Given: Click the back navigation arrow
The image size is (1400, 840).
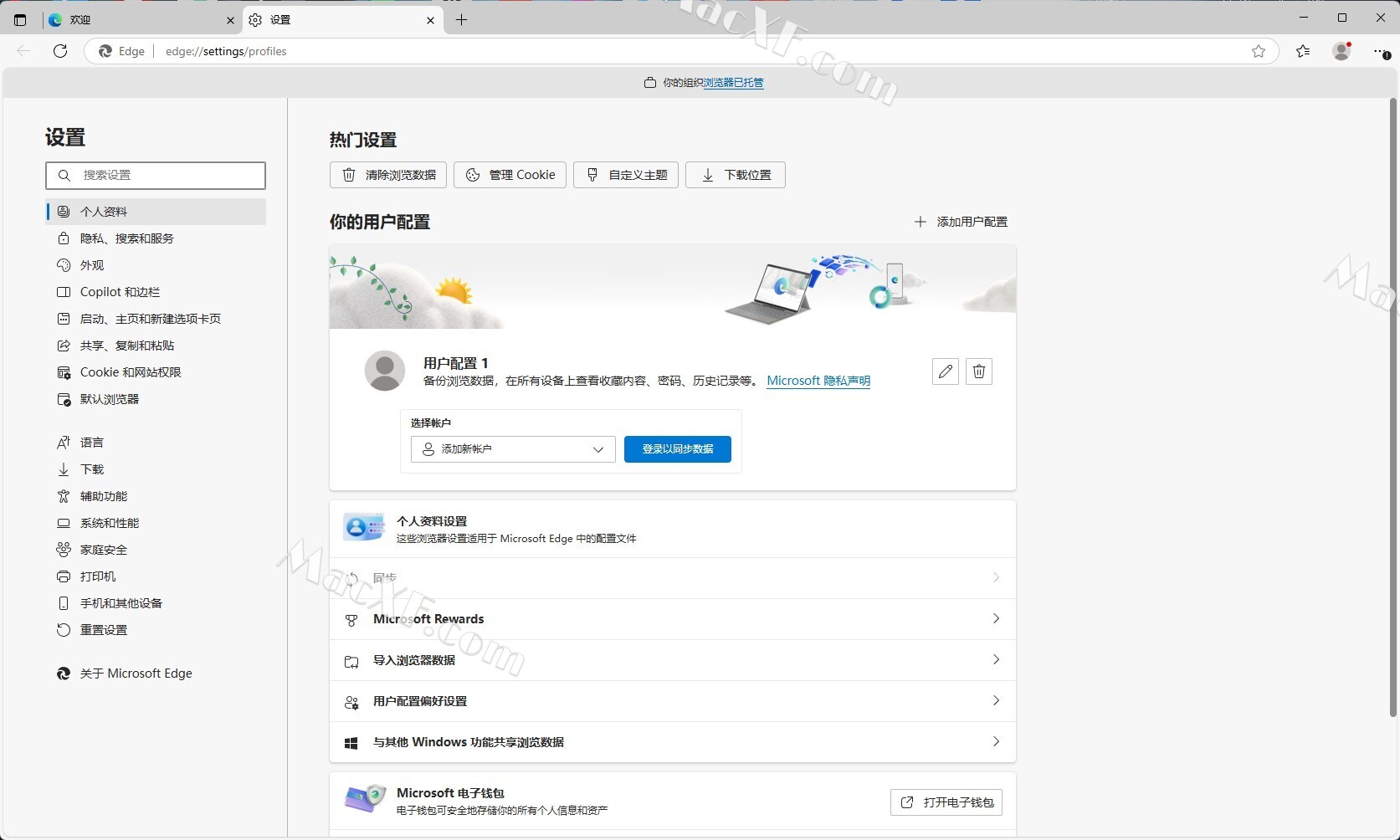Looking at the screenshot, I should (x=23, y=51).
